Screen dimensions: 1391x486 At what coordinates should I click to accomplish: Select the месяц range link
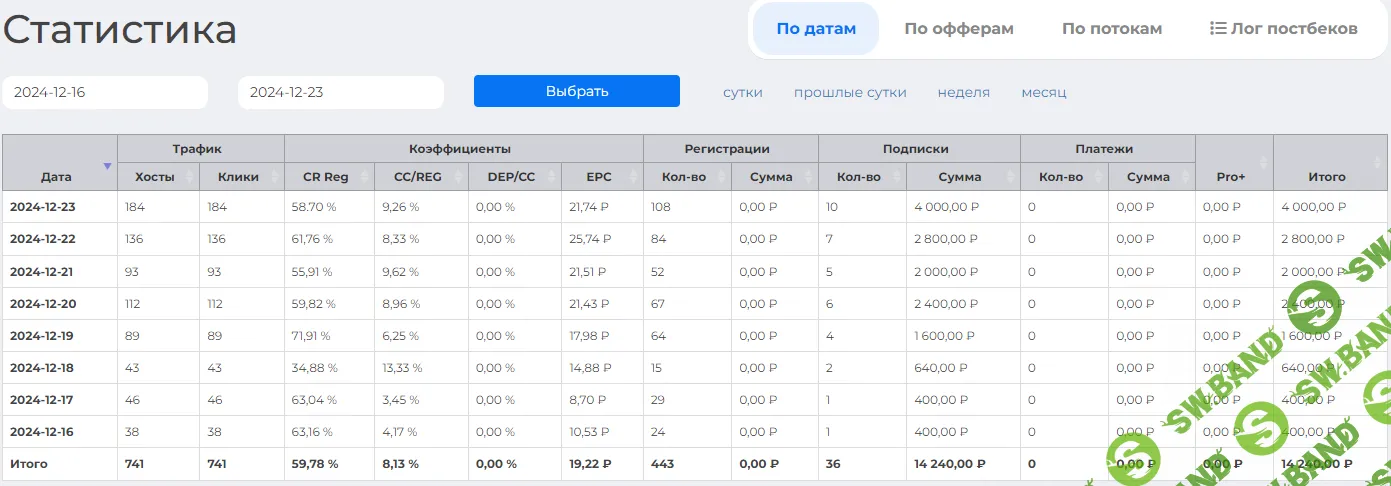(1043, 92)
